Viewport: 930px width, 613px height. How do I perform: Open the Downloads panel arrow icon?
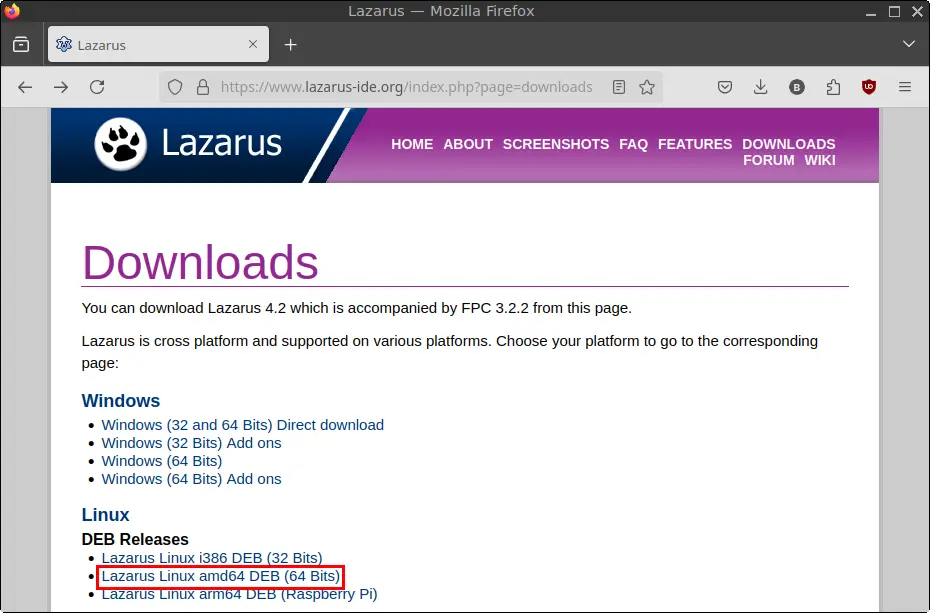coord(760,87)
